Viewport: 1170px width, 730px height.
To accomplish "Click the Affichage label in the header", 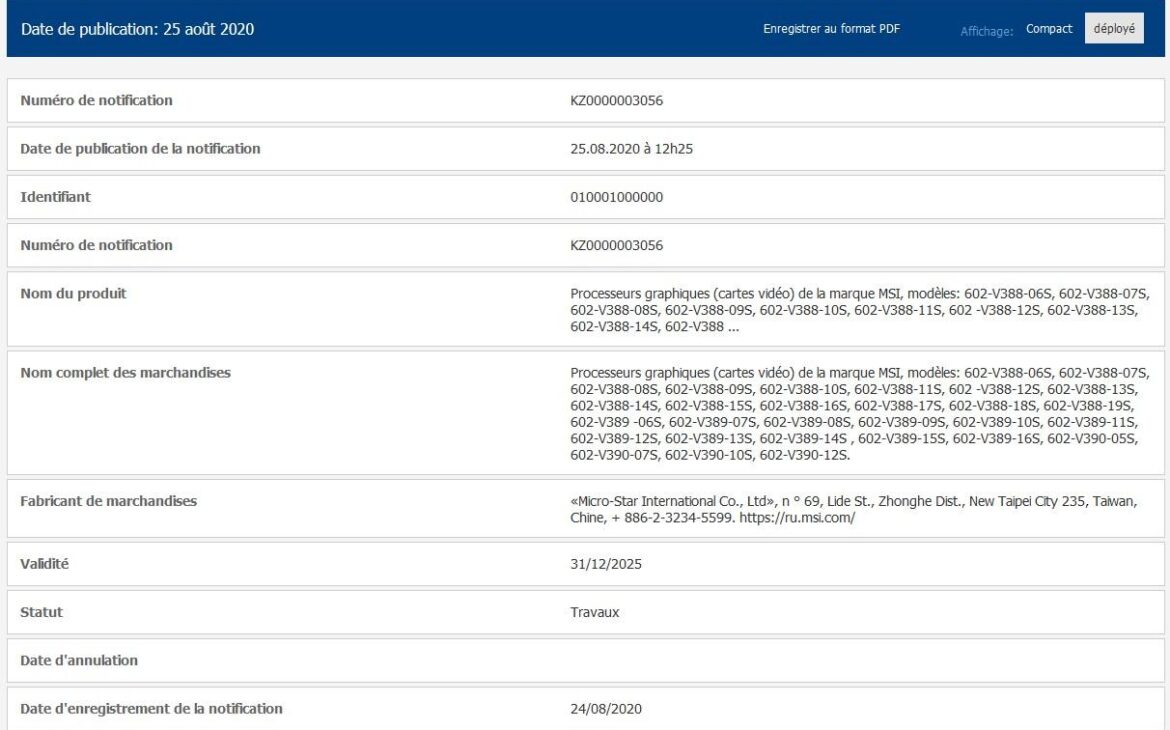I will click(987, 30).
